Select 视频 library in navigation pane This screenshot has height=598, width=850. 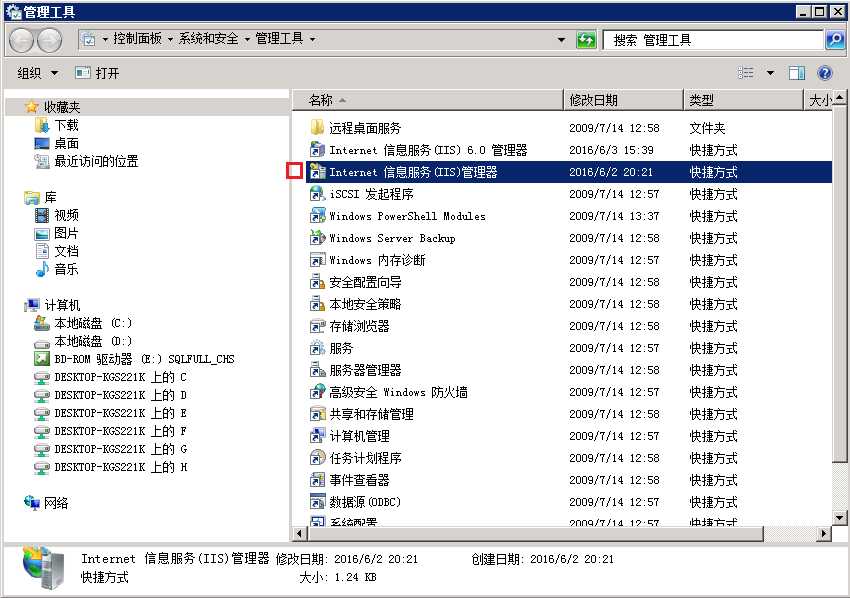pos(66,215)
